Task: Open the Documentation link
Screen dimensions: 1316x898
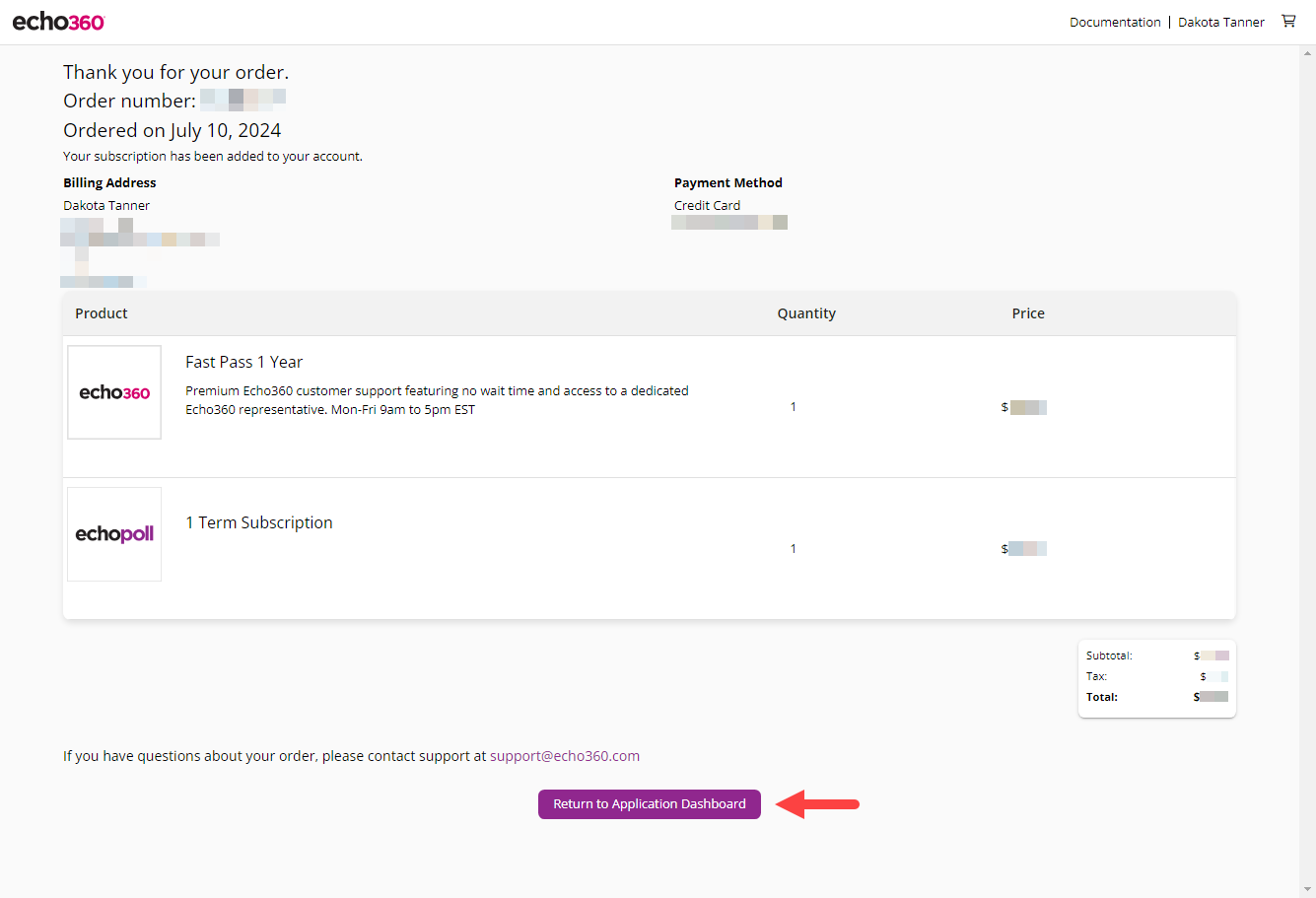Action: pos(1115,22)
